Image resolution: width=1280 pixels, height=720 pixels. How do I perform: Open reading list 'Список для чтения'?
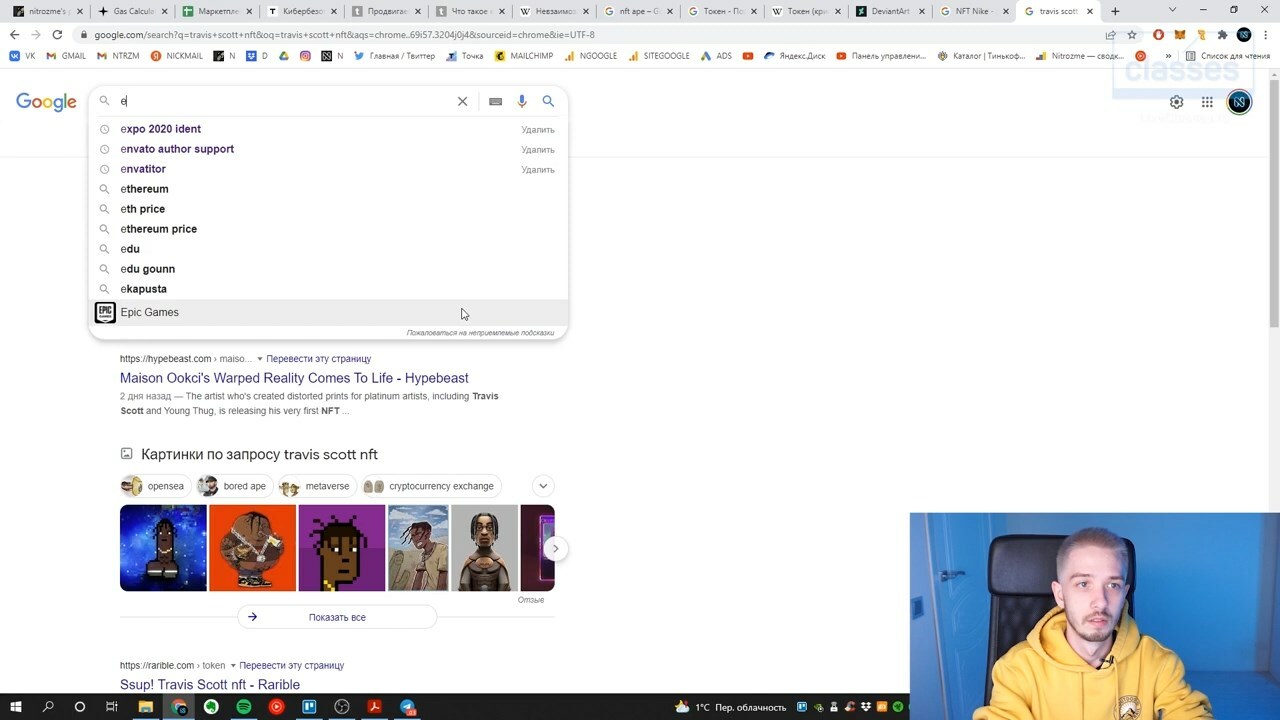click(x=1227, y=56)
